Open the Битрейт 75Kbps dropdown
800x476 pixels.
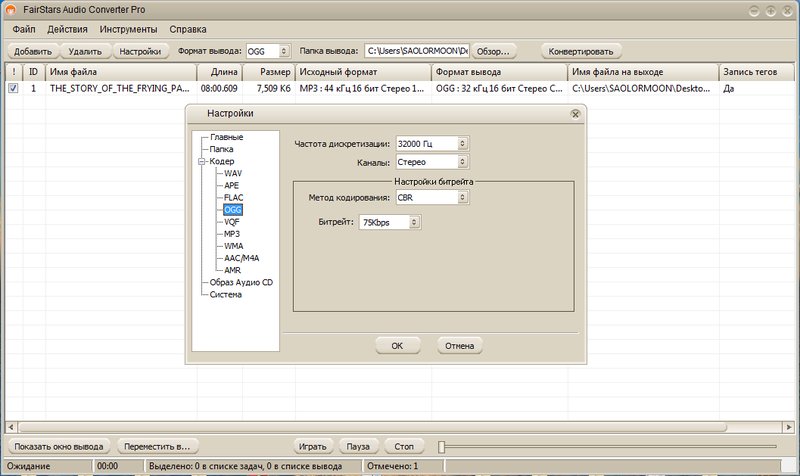point(414,222)
